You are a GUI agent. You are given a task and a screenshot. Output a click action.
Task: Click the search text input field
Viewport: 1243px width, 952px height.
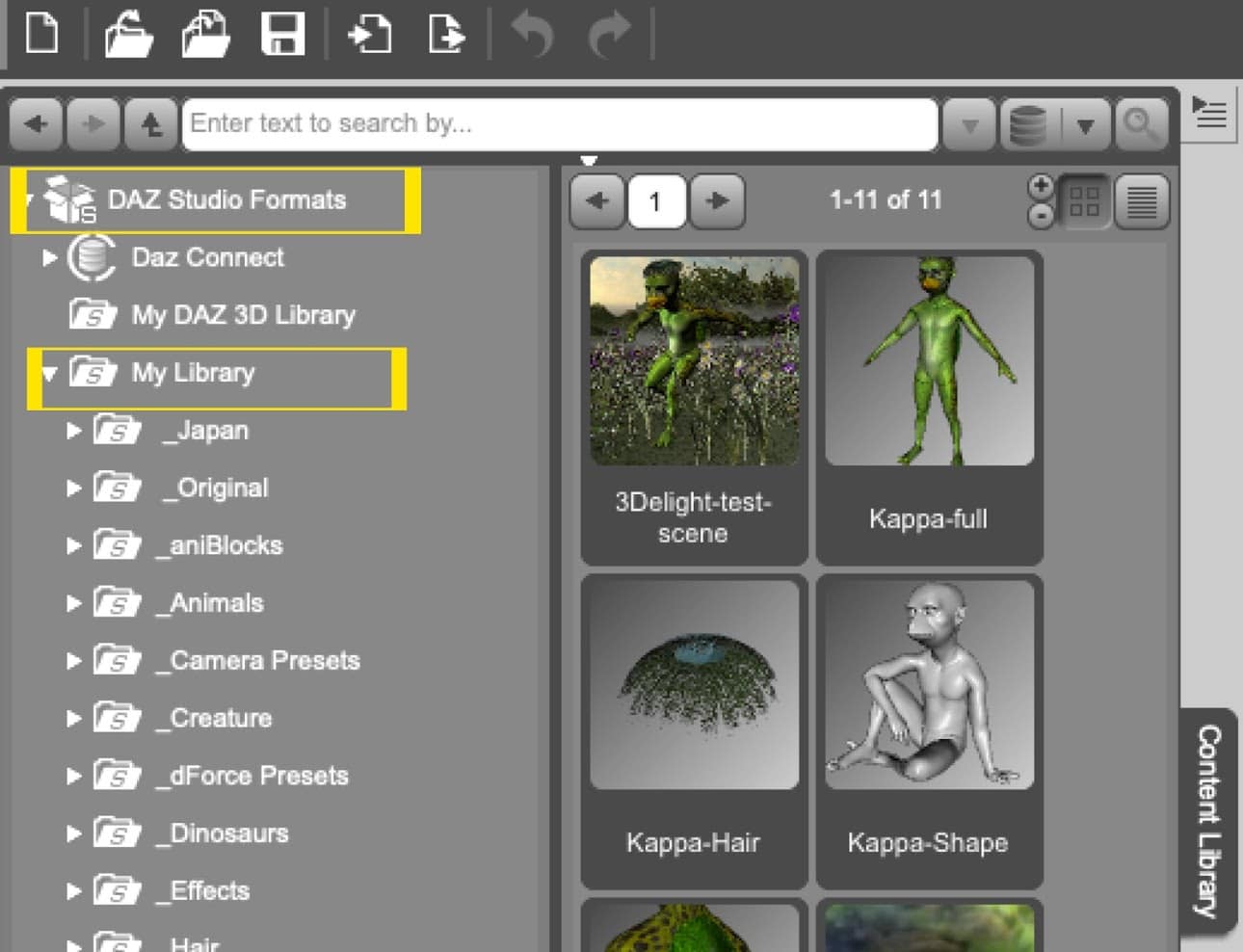559,124
